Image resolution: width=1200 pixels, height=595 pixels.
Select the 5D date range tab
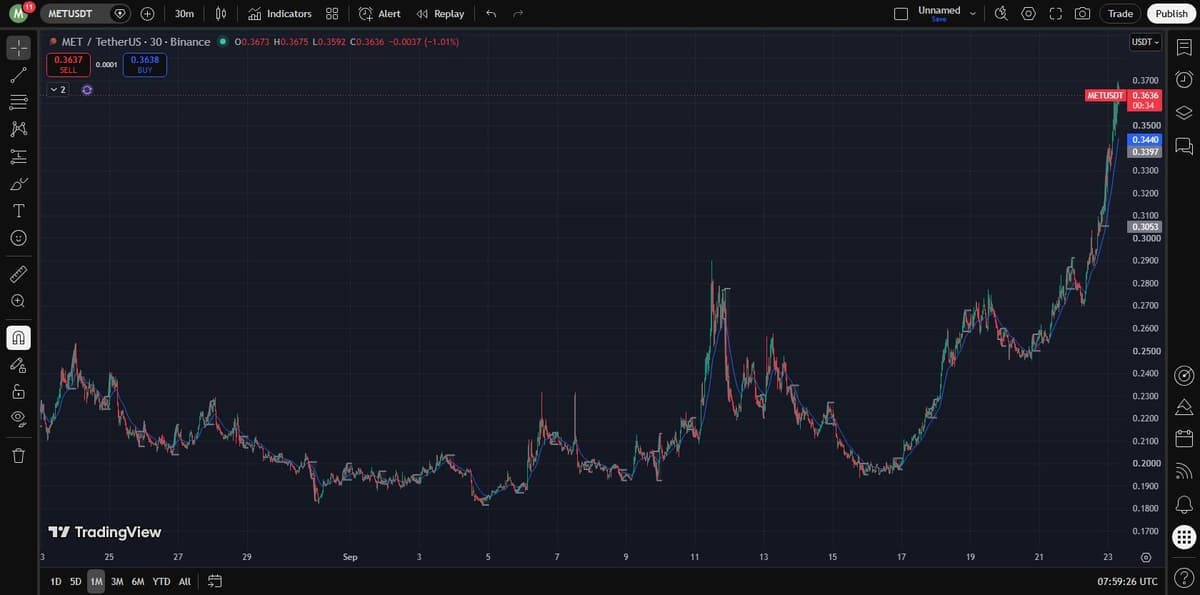pyautogui.click(x=76, y=581)
